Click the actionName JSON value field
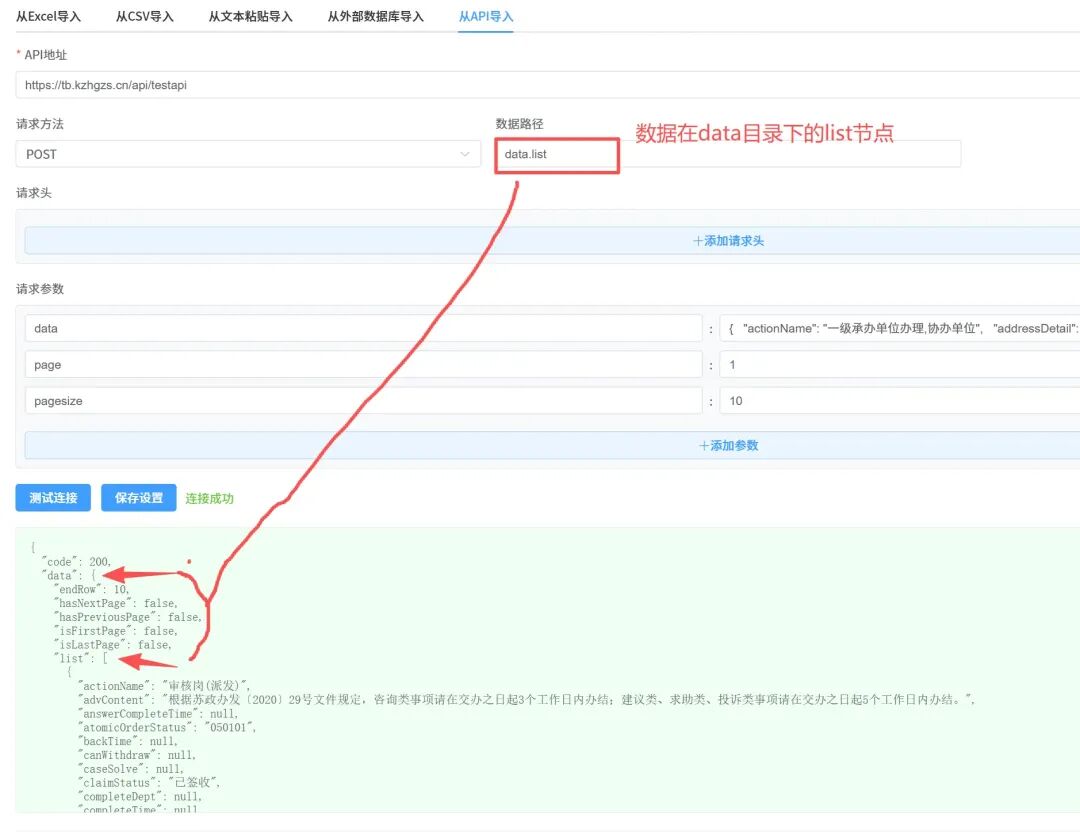 [x=900, y=329]
